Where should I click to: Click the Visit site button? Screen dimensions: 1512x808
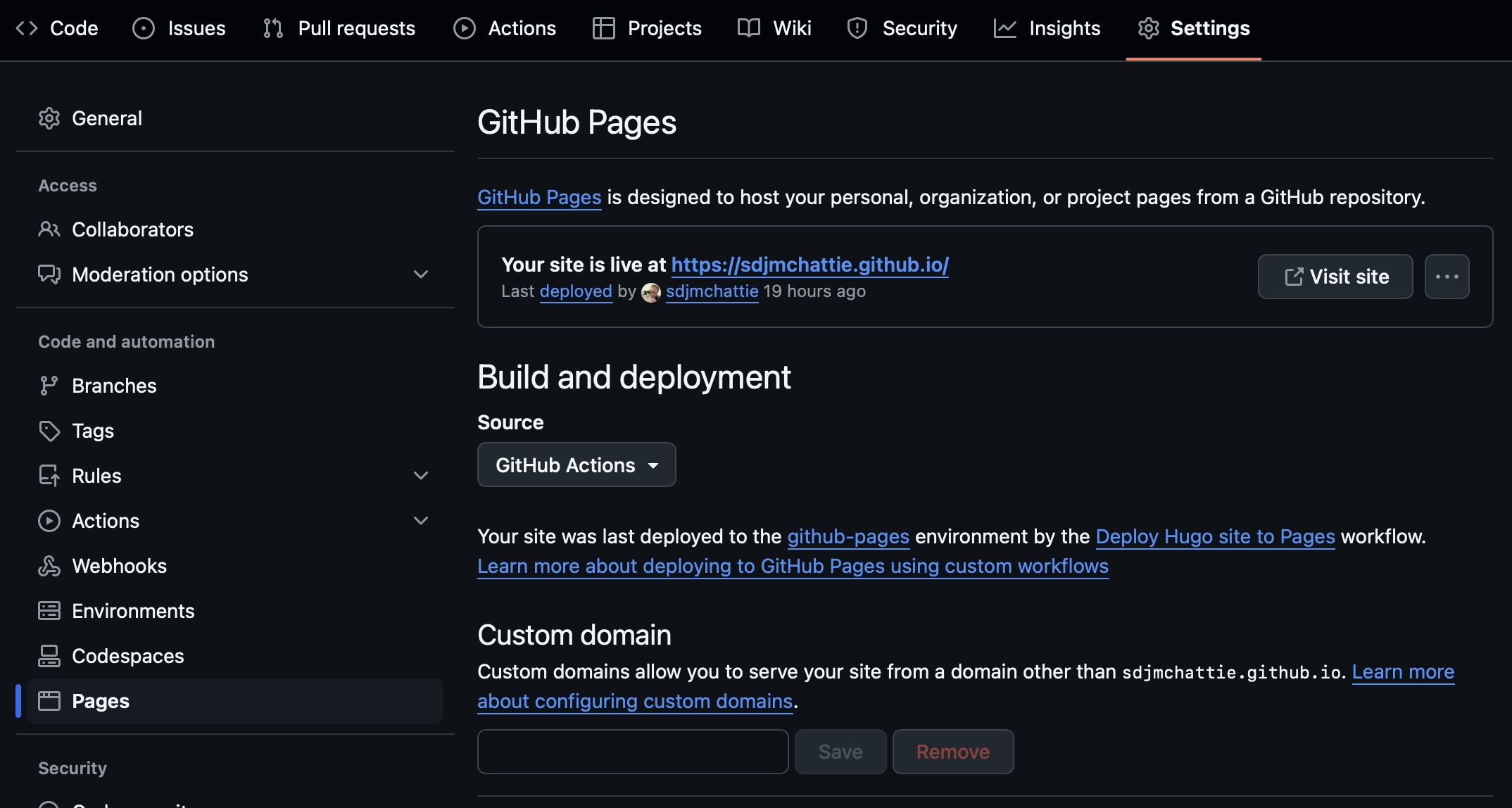(x=1335, y=277)
